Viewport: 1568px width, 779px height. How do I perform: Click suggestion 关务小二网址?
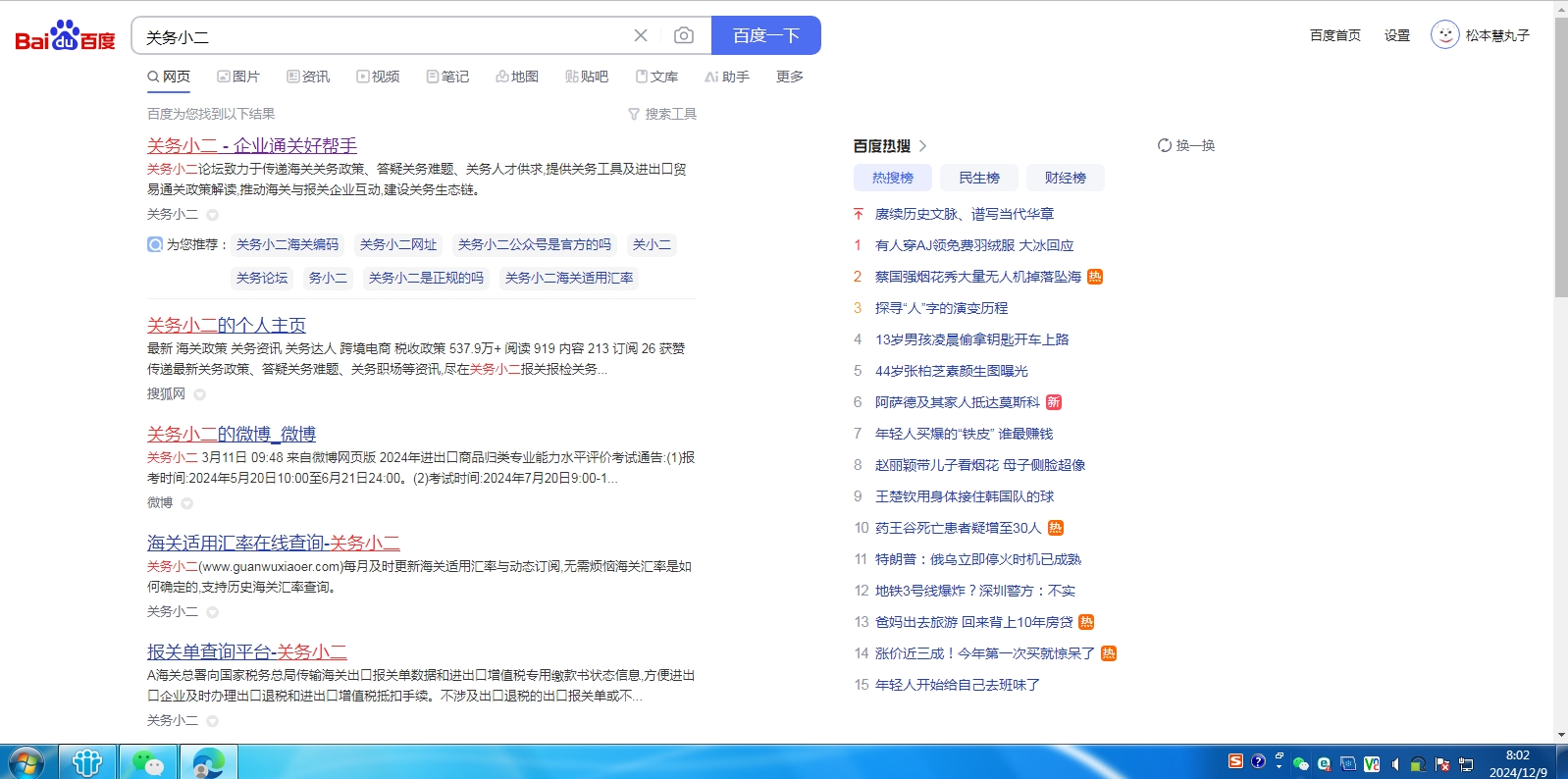click(x=398, y=244)
